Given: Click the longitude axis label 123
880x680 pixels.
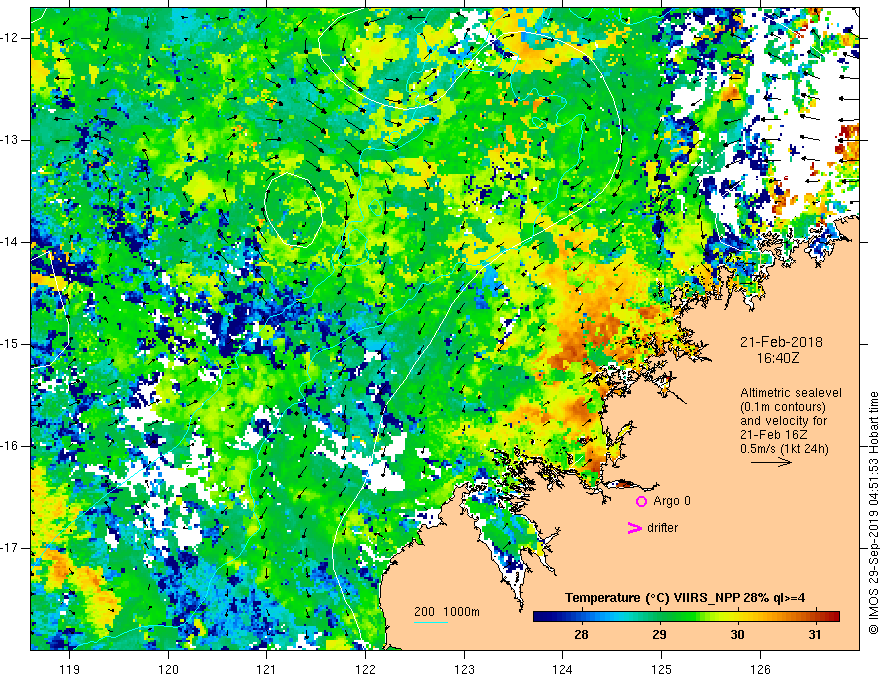Looking at the screenshot, I should (464, 669).
